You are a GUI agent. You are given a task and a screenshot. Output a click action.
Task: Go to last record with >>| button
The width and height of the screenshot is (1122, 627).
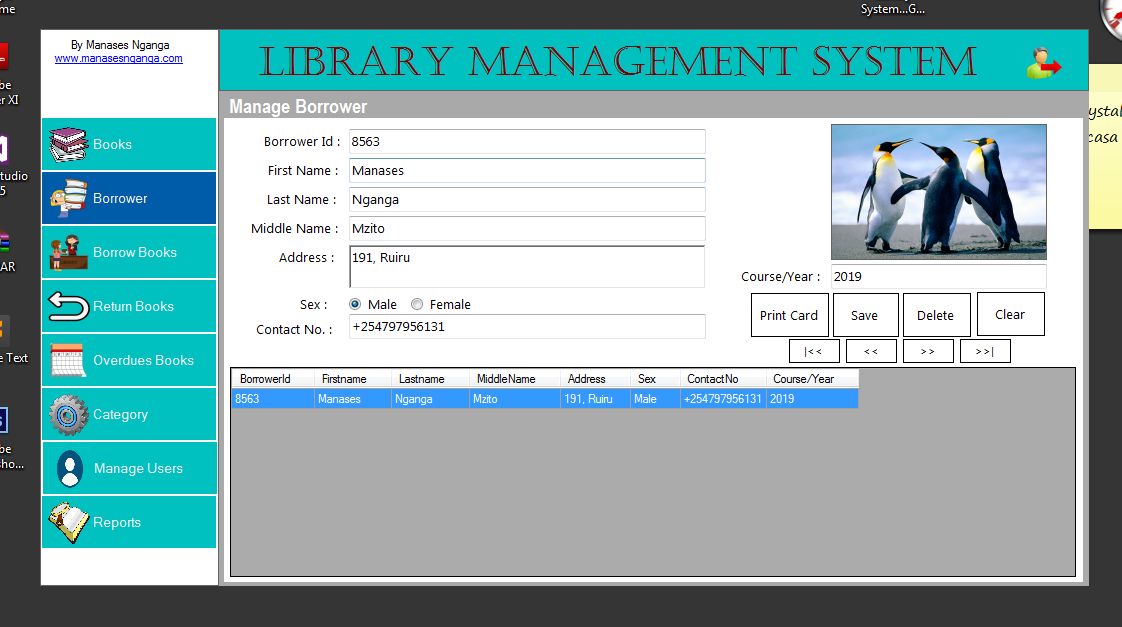(985, 351)
